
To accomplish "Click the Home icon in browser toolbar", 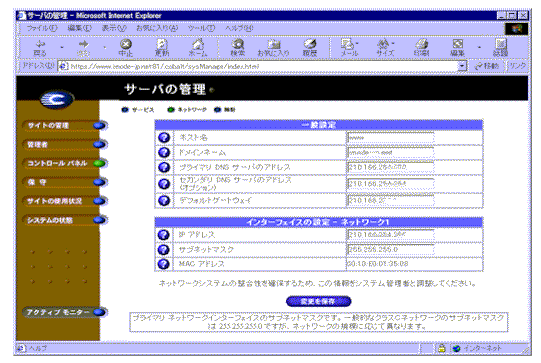I will point(198,48).
